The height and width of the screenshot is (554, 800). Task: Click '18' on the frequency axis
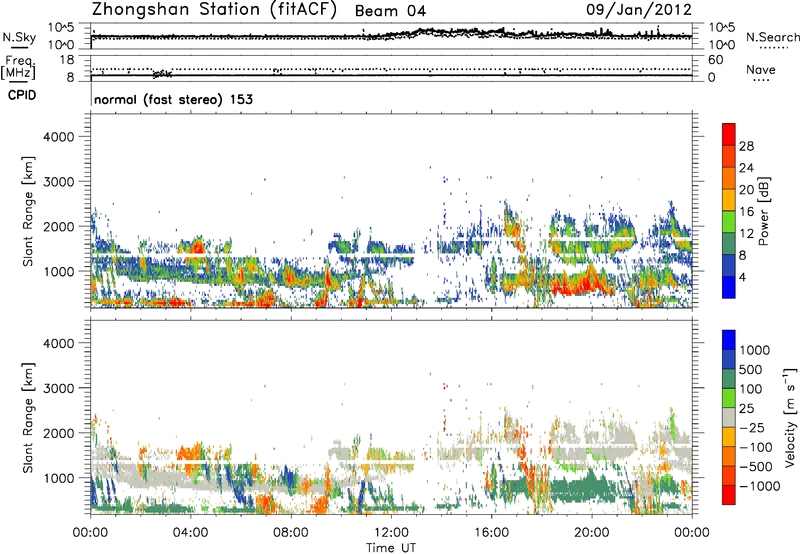(x=66, y=60)
